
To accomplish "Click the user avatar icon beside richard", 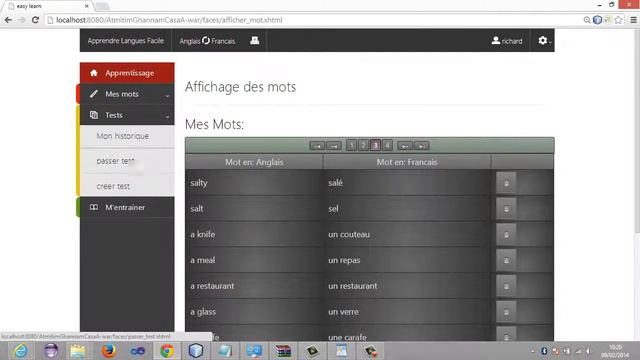I will click(x=496, y=40).
